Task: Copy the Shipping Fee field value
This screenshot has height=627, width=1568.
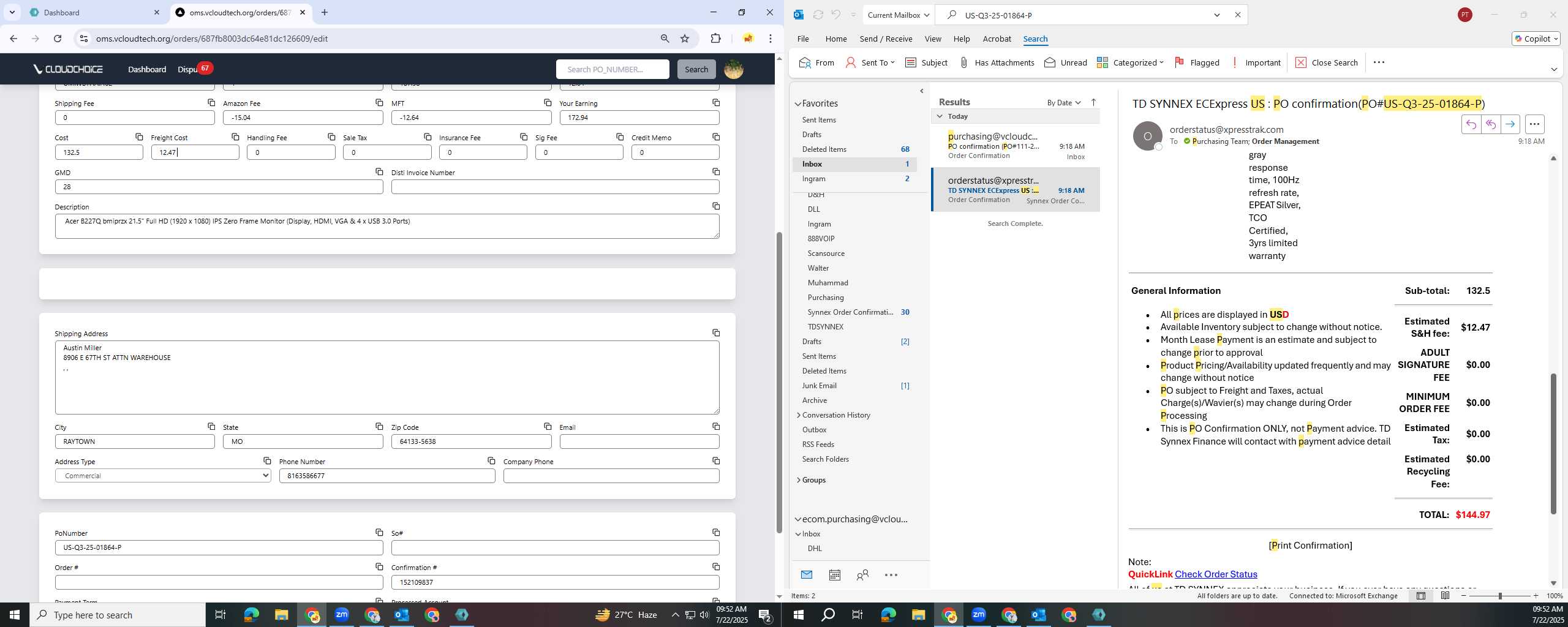Action: click(x=211, y=102)
